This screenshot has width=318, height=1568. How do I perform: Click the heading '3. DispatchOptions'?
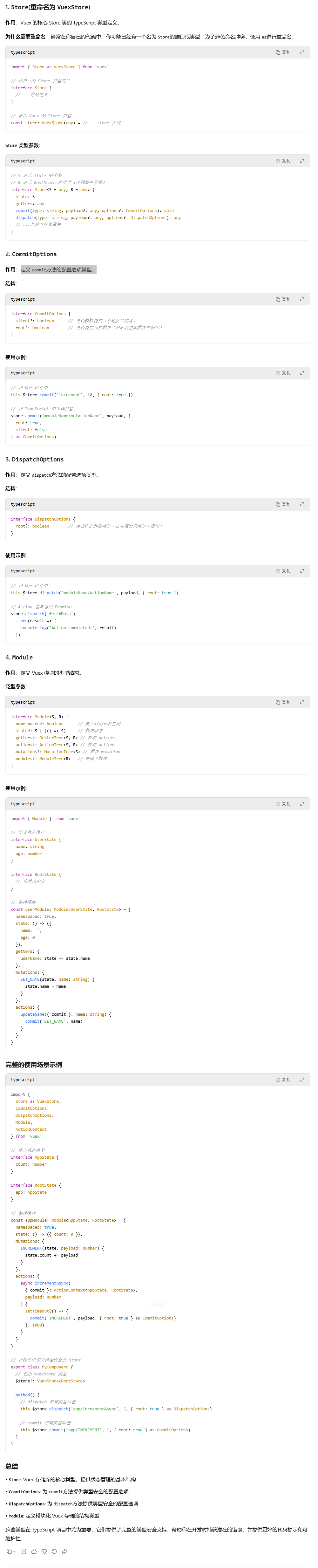pyautogui.click(x=34, y=459)
